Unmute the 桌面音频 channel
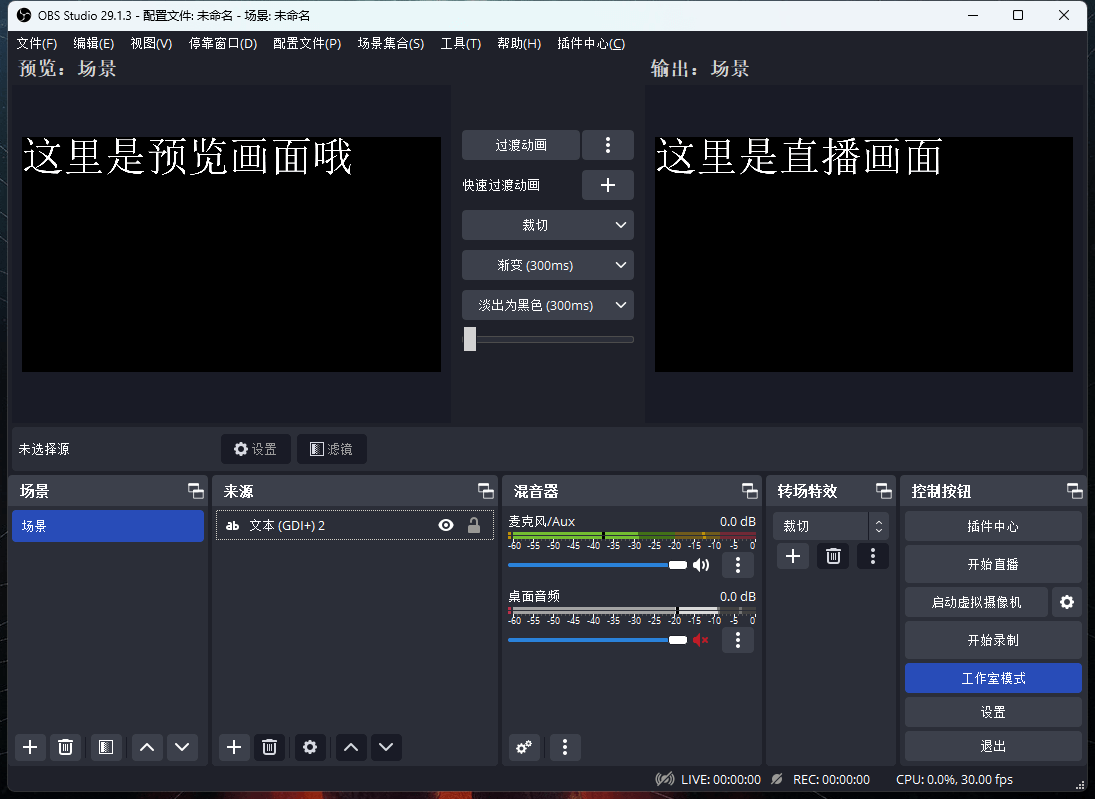Screen dimensions: 1095x799 tap(701, 640)
